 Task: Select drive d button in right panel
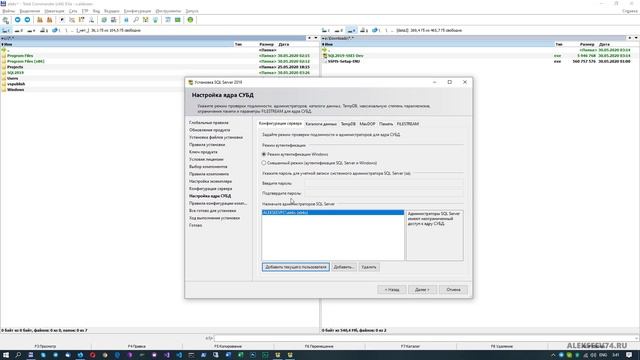click(338, 30)
